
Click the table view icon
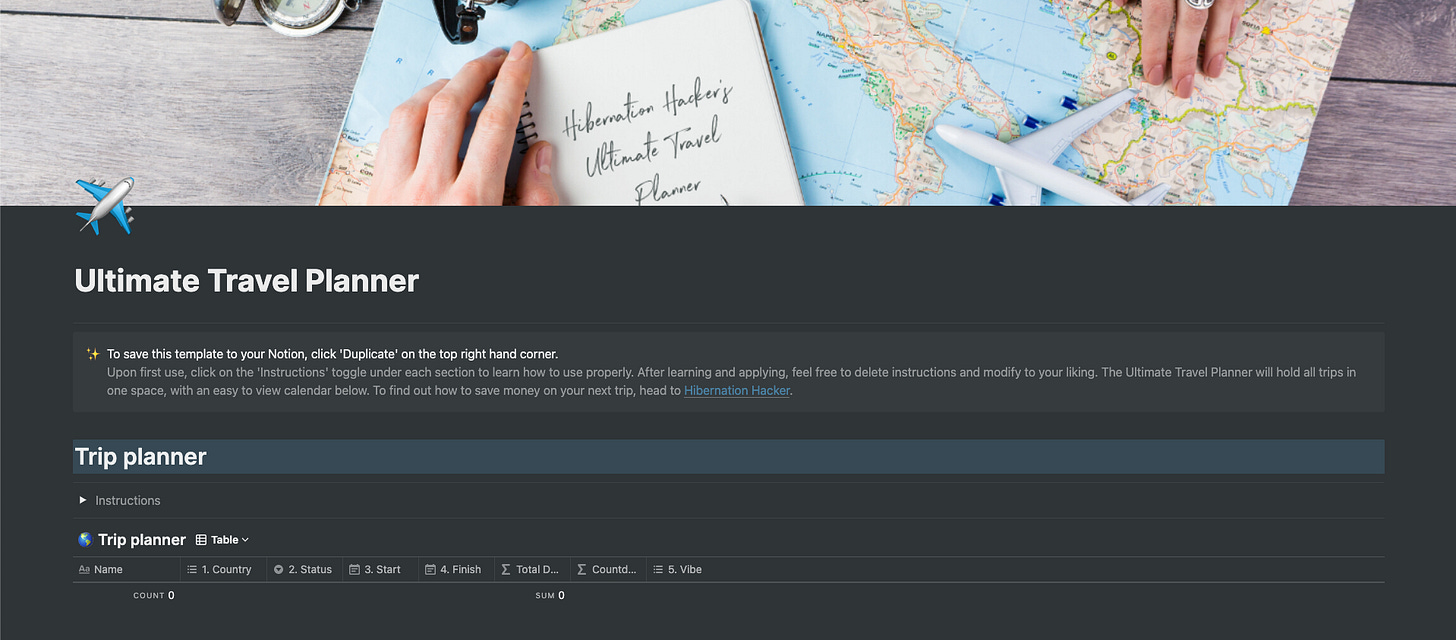click(x=201, y=540)
